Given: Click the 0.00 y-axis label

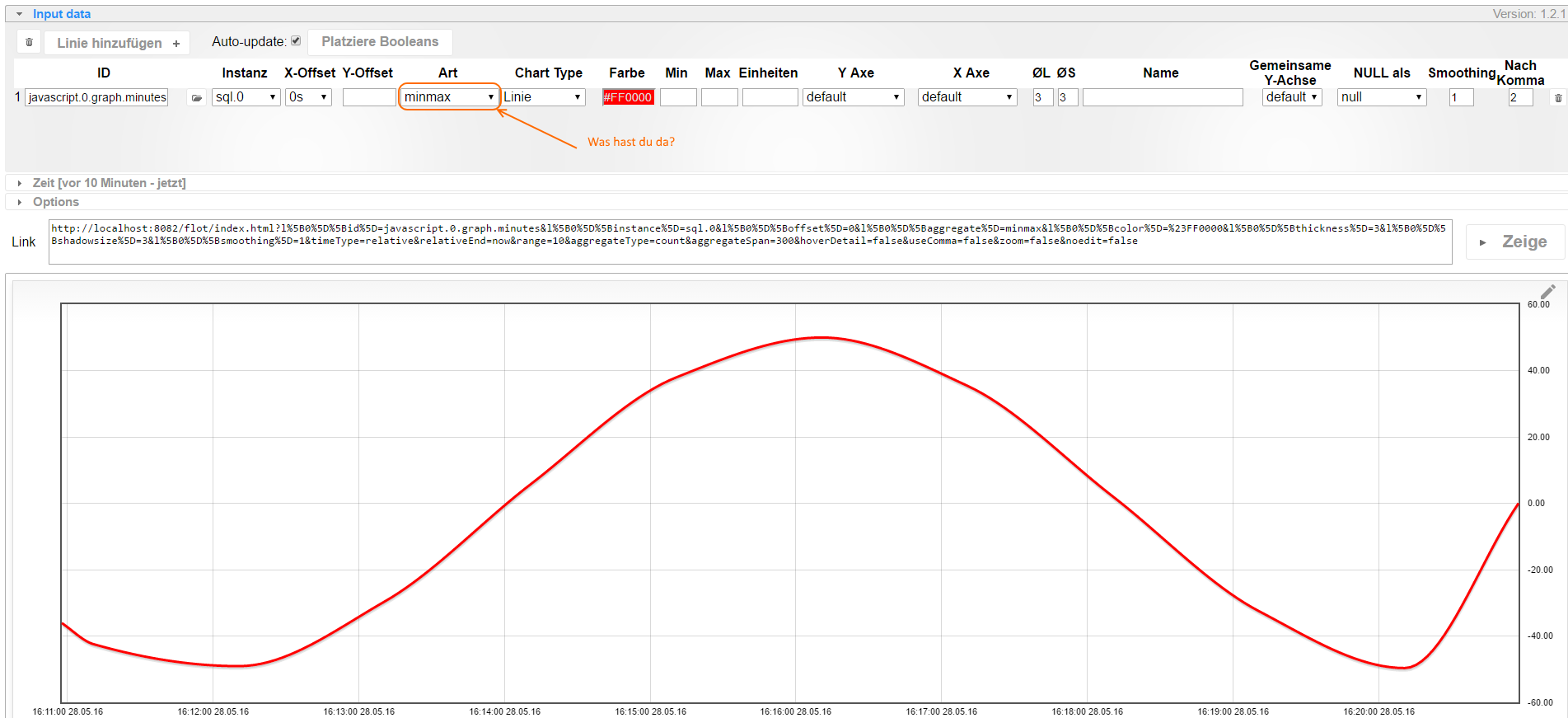Looking at the screenshot, I should pyautogui.click(x=1537, y=503).
